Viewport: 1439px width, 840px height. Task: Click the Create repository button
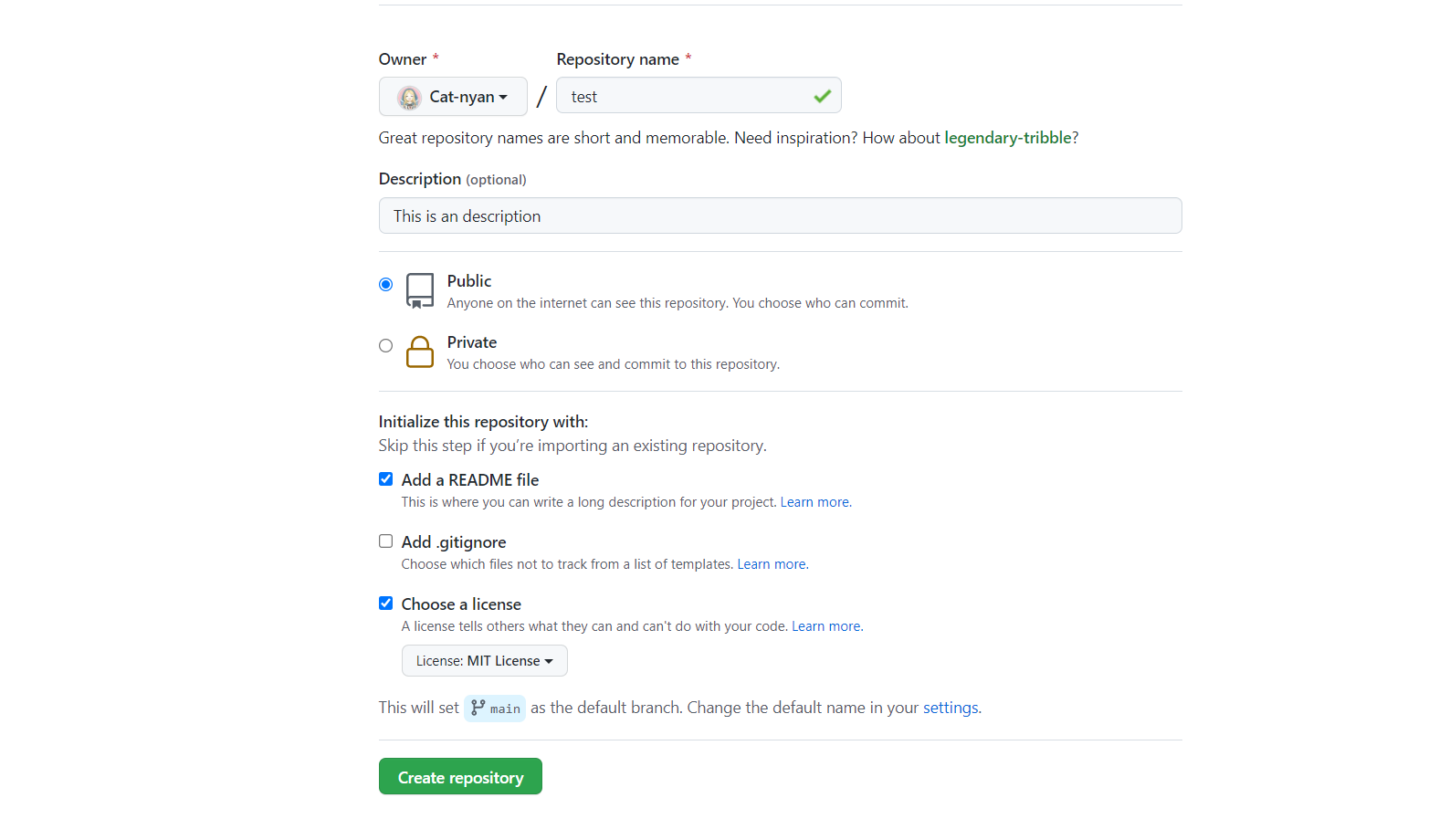460,777
